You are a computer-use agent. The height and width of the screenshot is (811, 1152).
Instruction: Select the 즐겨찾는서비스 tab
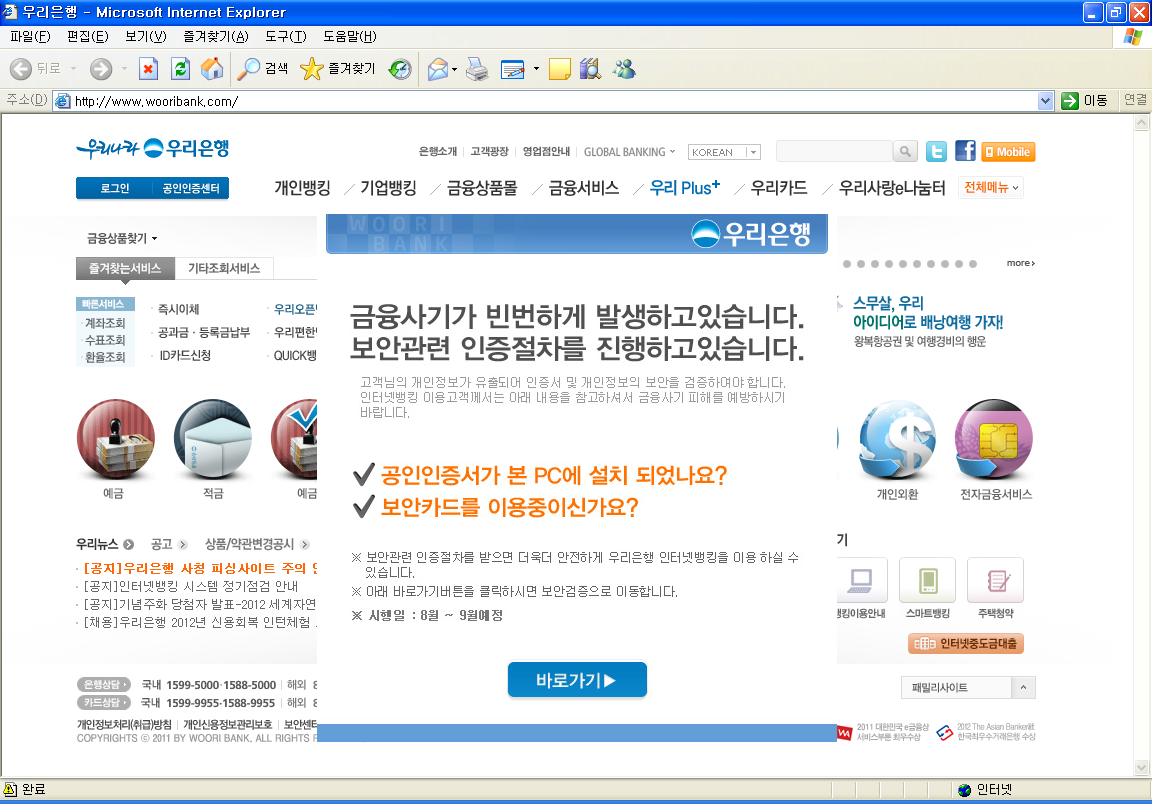tap(125, 268)
